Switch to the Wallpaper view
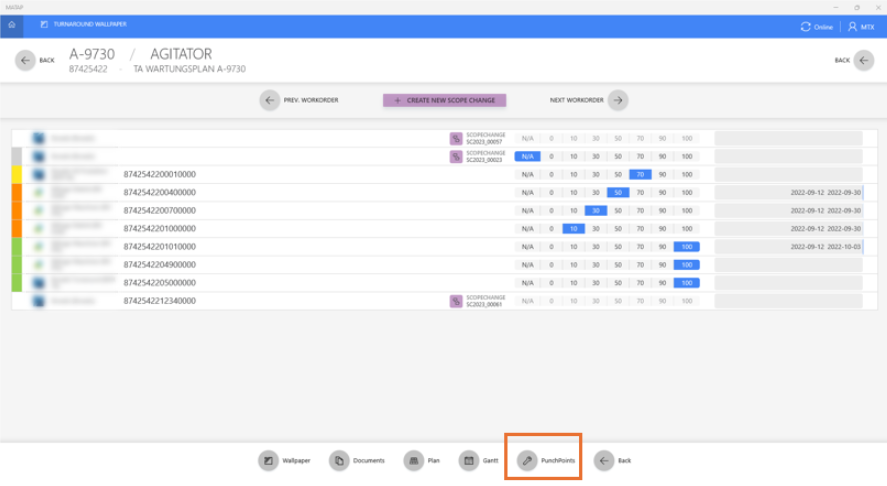 coord(267,461)
